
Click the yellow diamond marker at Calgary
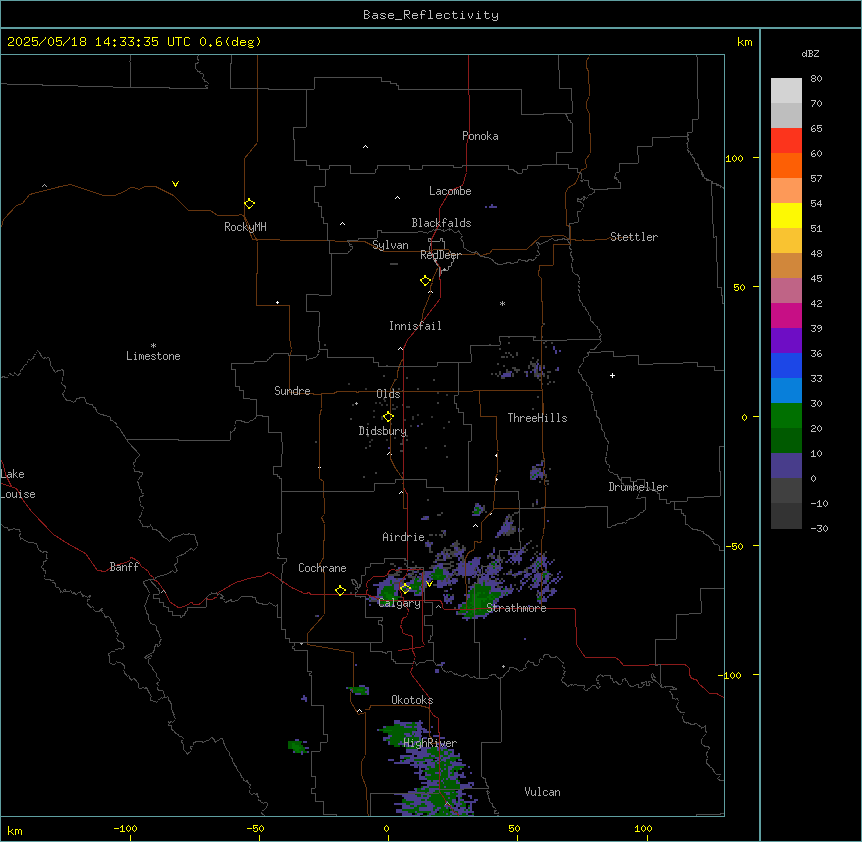[x=405, y=589]
